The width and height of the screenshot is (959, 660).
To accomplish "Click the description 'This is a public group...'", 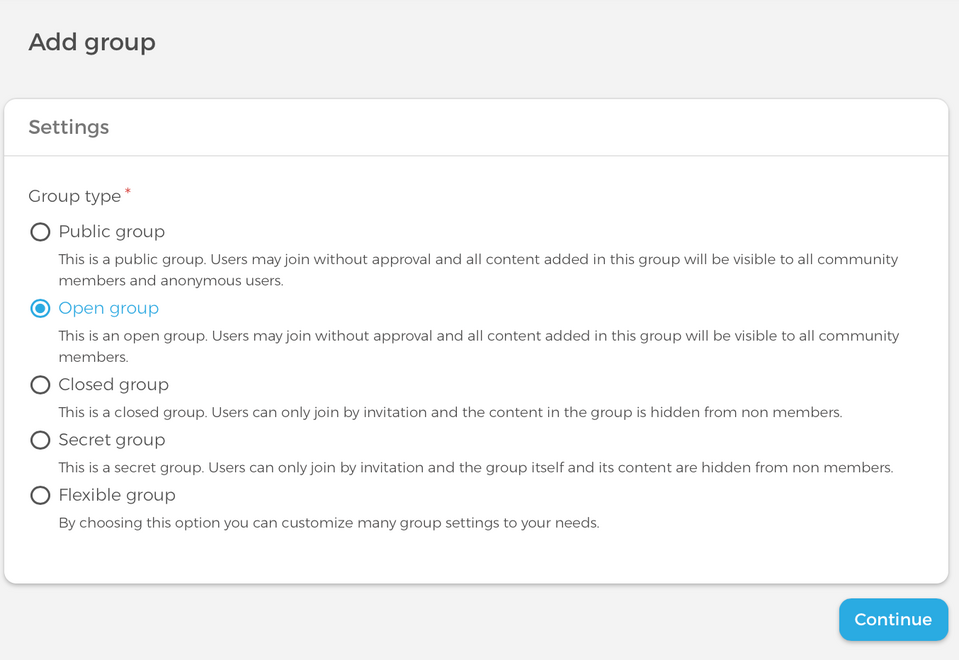I will coord(478,270).
